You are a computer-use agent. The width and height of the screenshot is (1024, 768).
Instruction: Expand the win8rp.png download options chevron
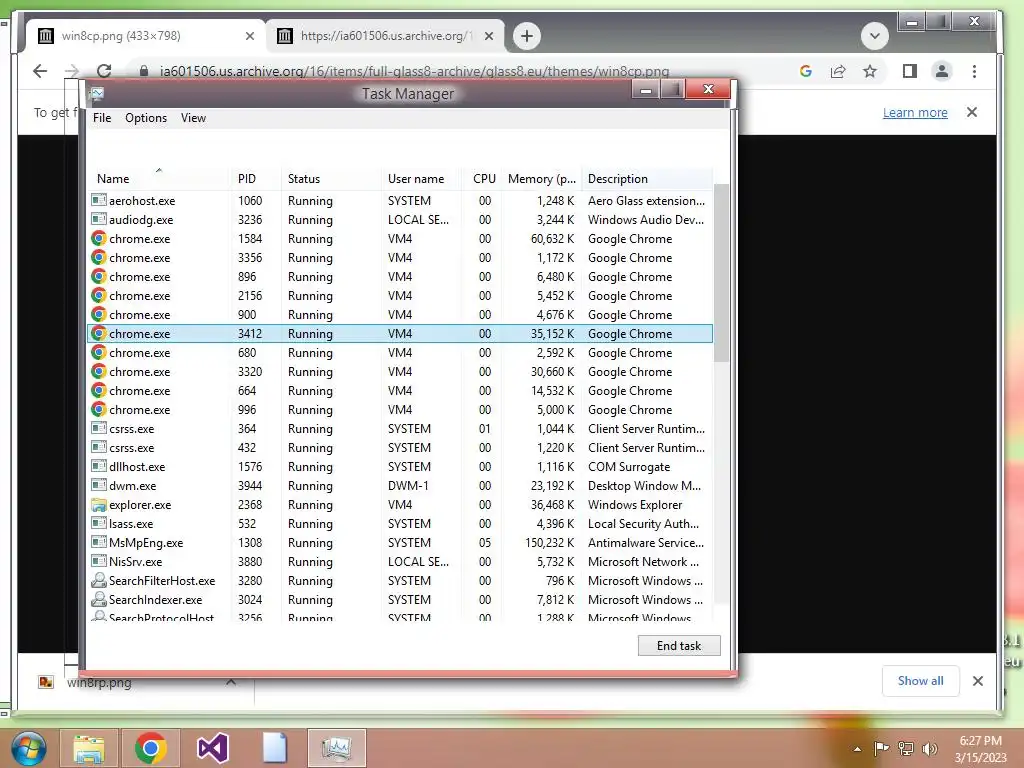(231, 682)
